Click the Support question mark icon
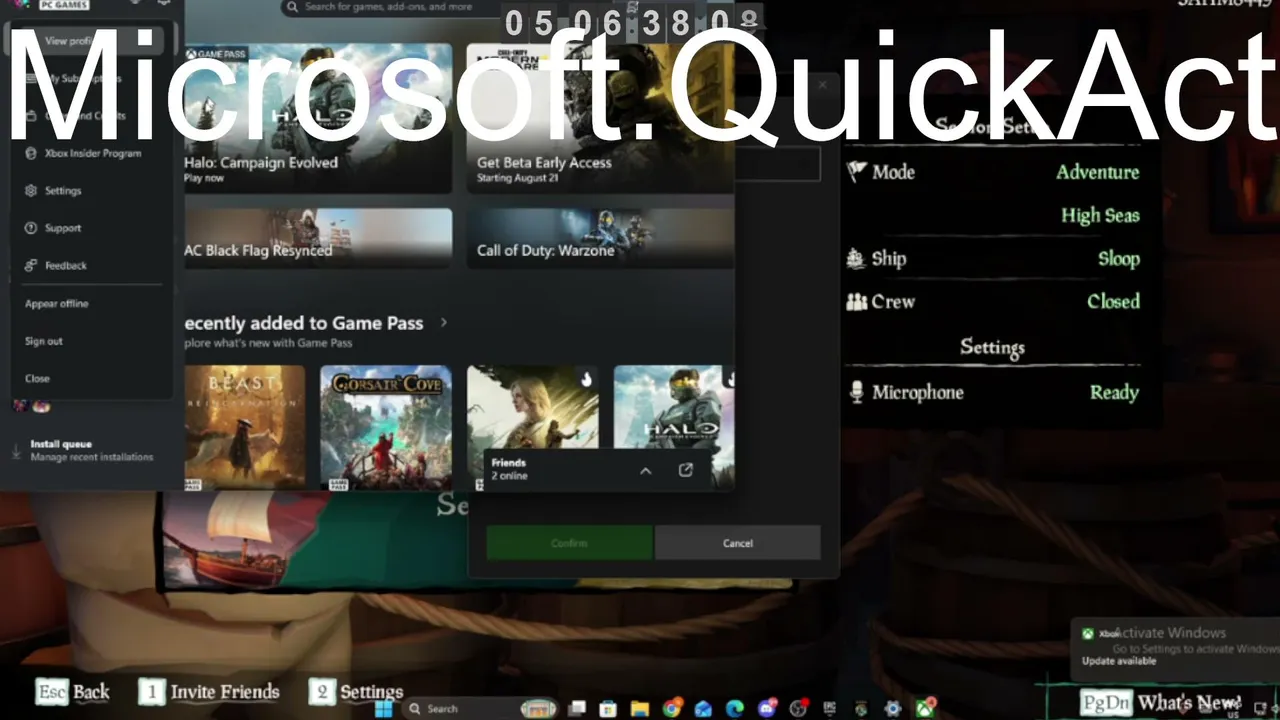 (31, 228)
